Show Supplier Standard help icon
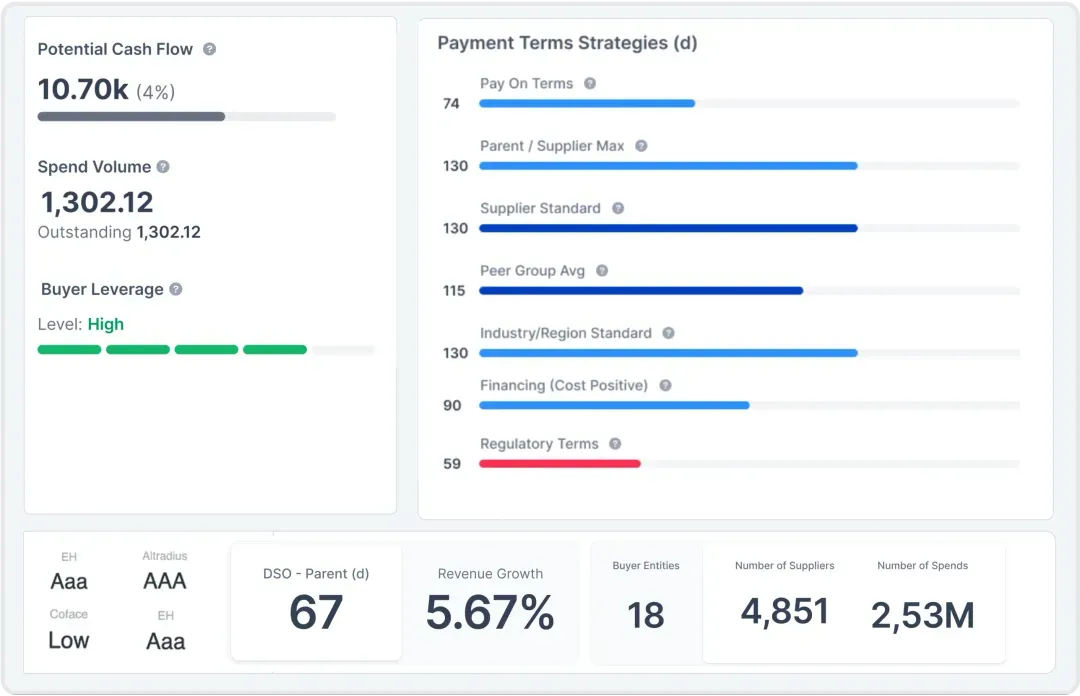Image resolution: width=1080 pixels, height=696 pixels. click(x=618, y=208)
